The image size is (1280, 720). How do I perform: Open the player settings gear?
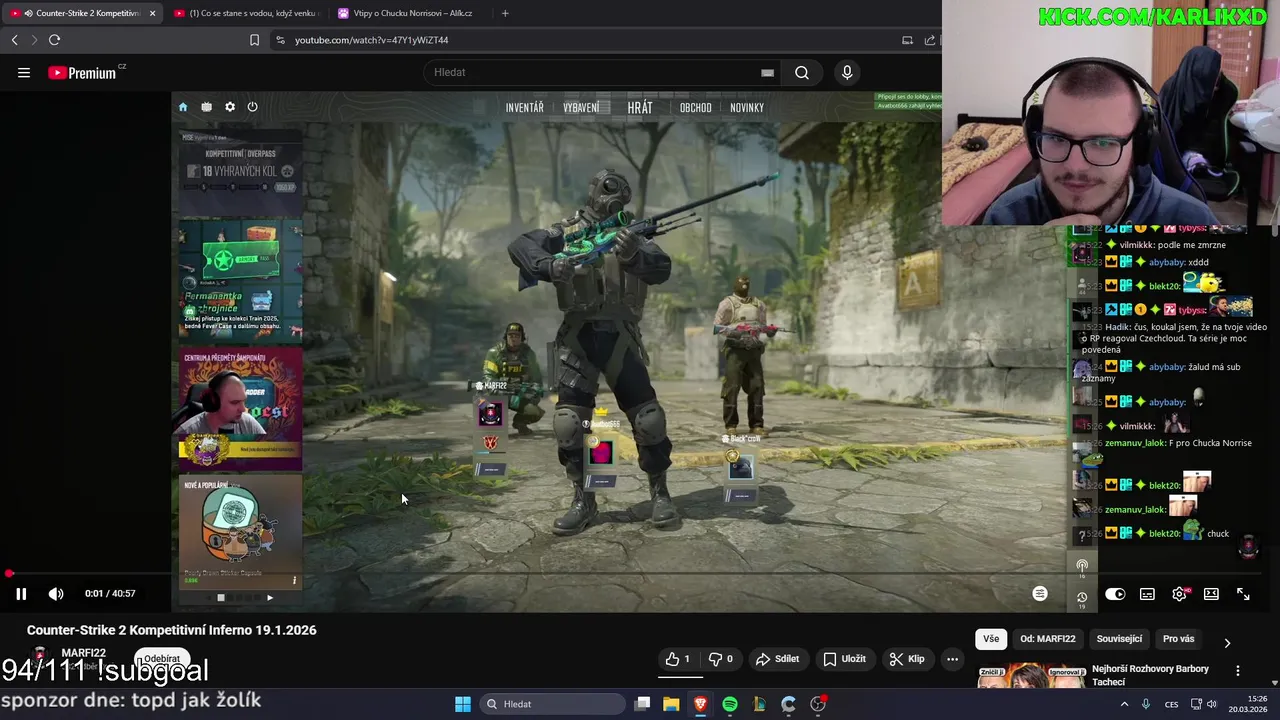(x=1180, y=594)
